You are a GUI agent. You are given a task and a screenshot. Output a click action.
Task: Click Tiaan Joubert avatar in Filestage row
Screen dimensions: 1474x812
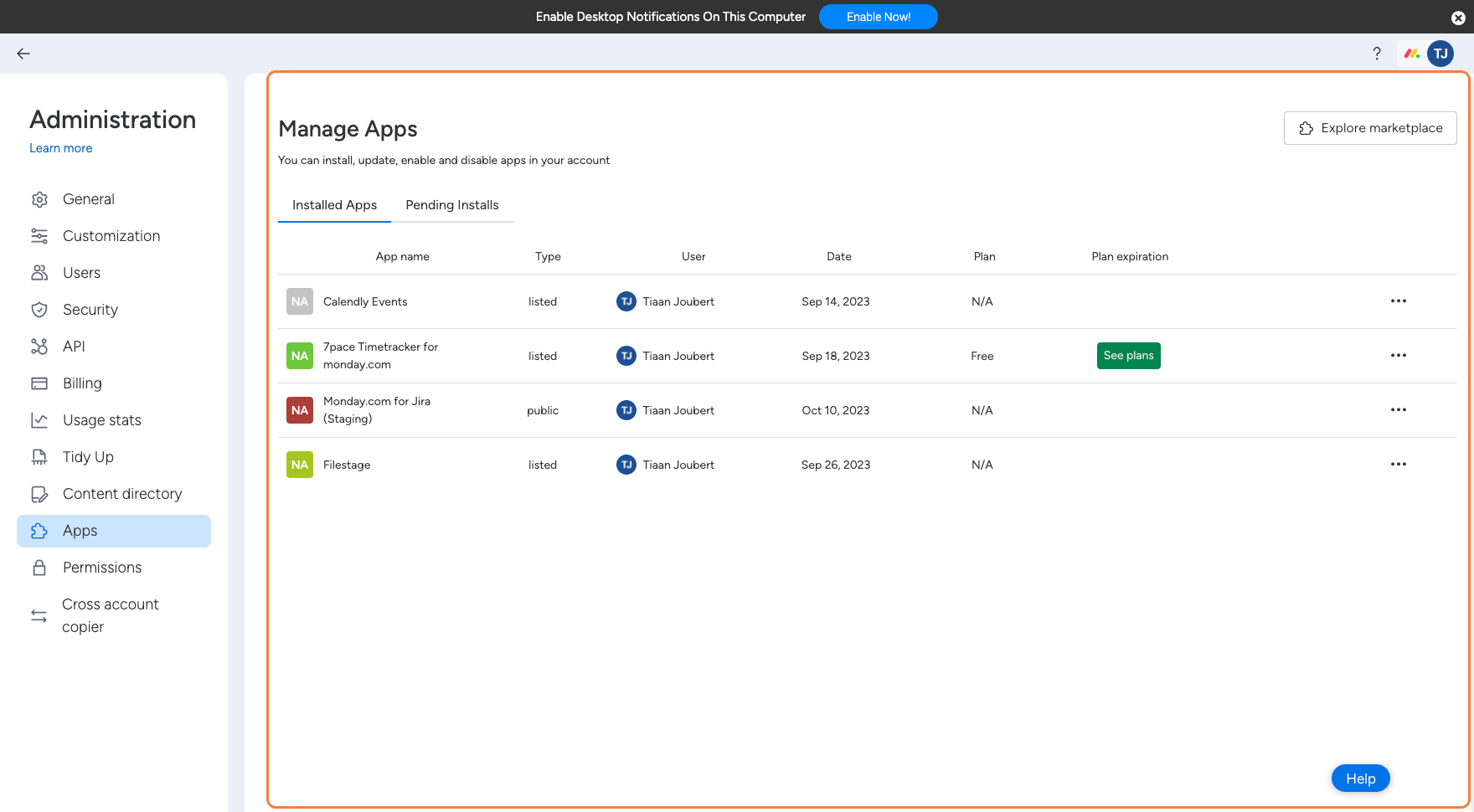click(x=626, y=465)
